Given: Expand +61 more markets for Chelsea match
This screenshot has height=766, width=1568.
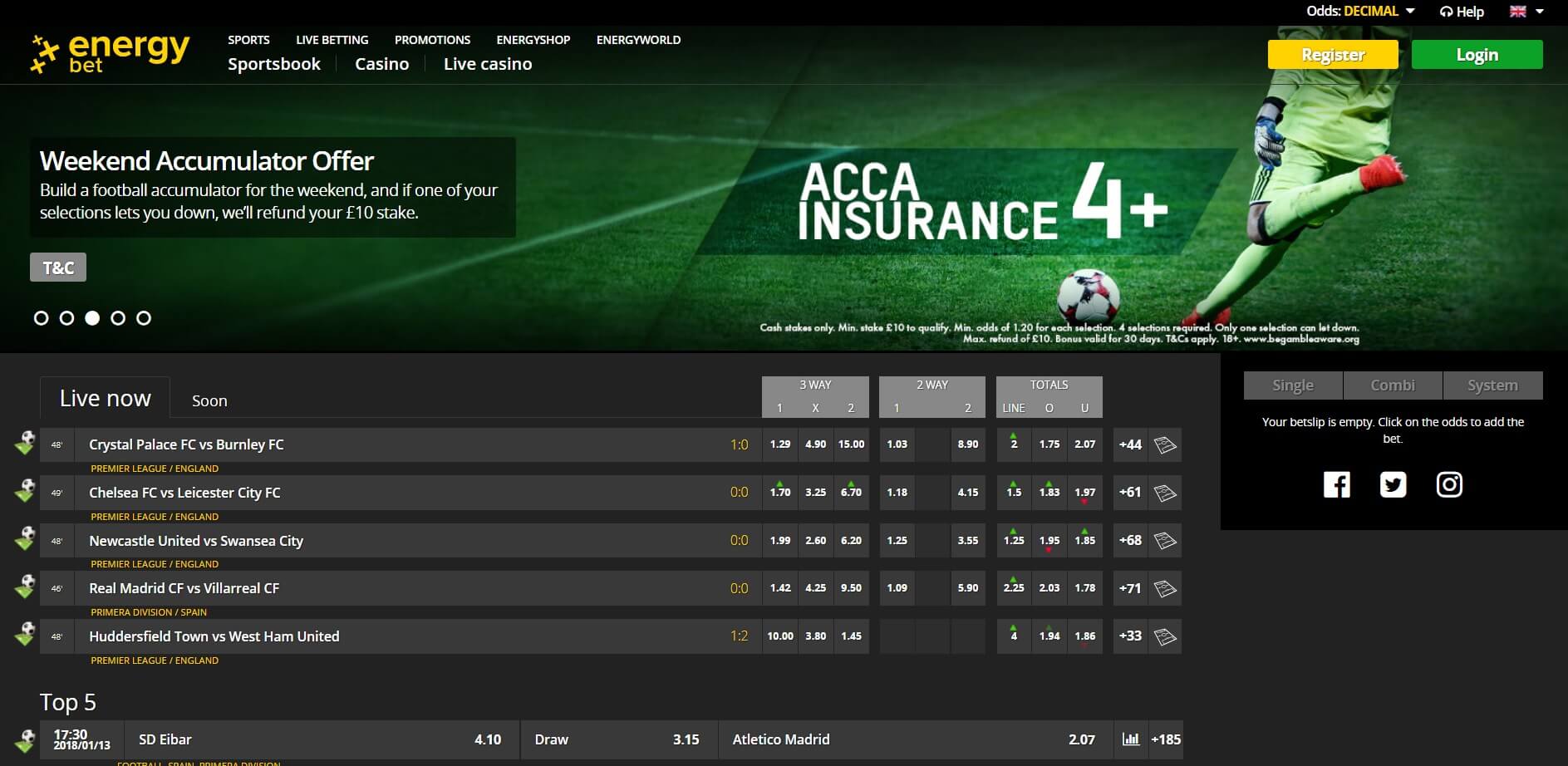Looking at the screenshot, I should 1130,493.
